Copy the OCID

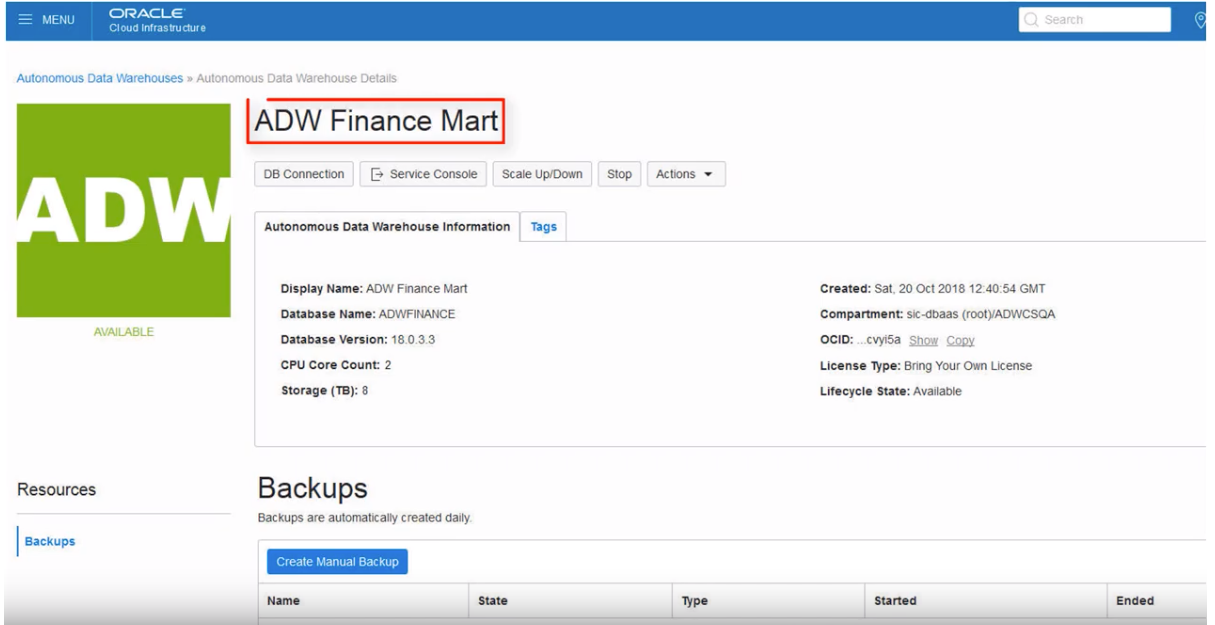(x=960, y=341)
